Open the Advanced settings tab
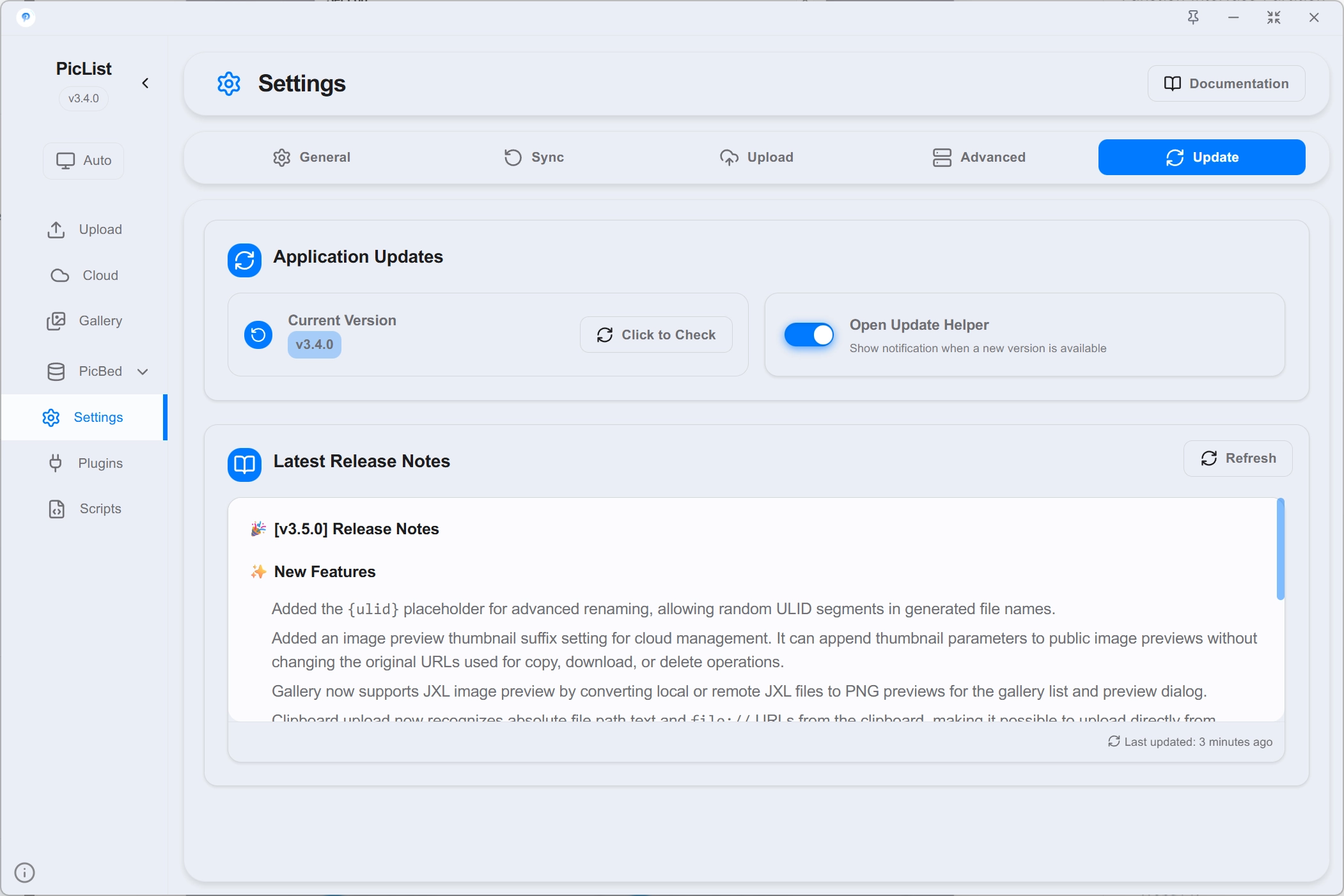 tap(979, 157)
